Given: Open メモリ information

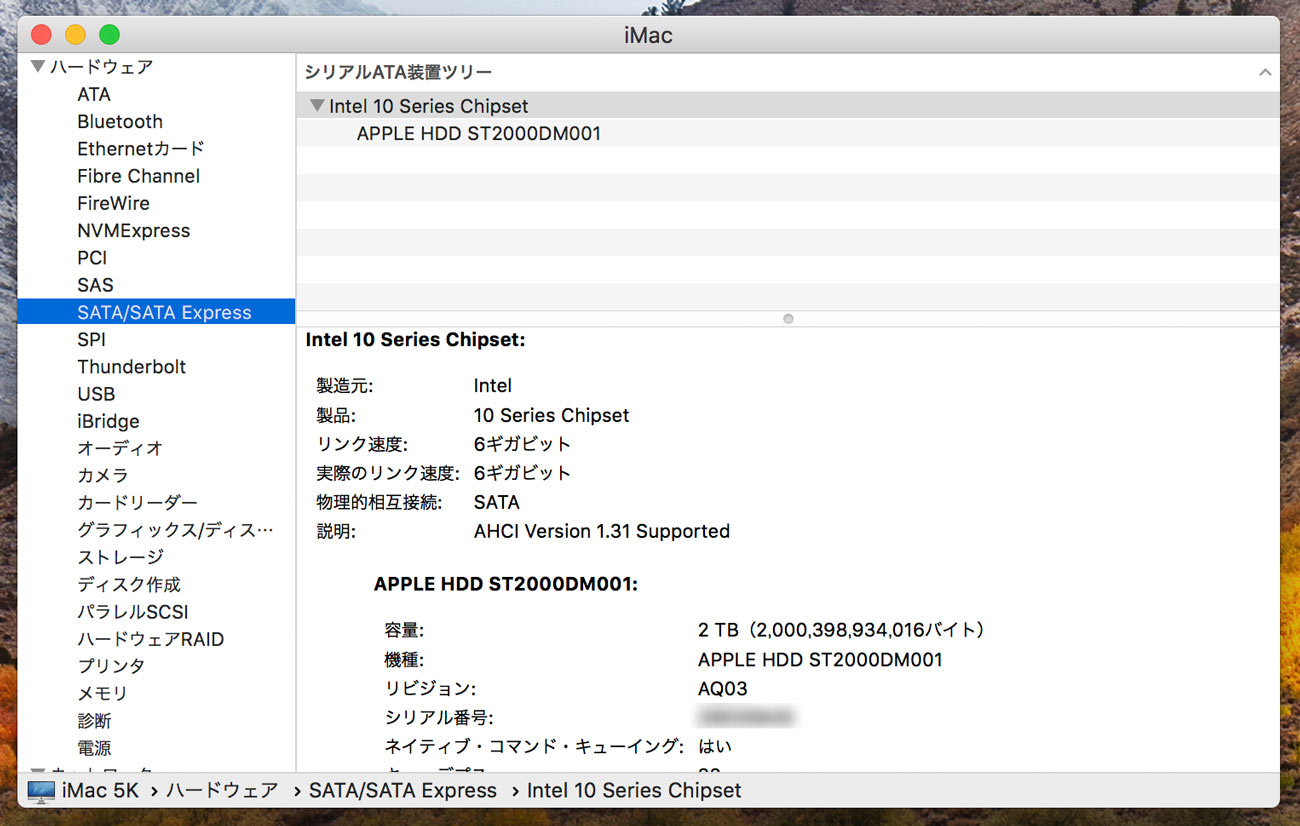Looking at the screenshot, I should point(102,693).
